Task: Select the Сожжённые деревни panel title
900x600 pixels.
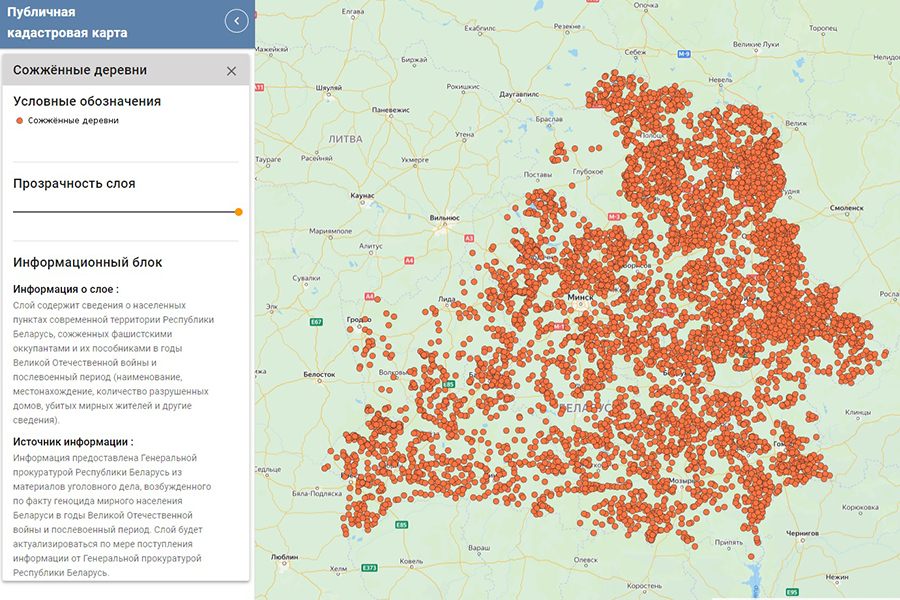Action: tap(80, 70)
